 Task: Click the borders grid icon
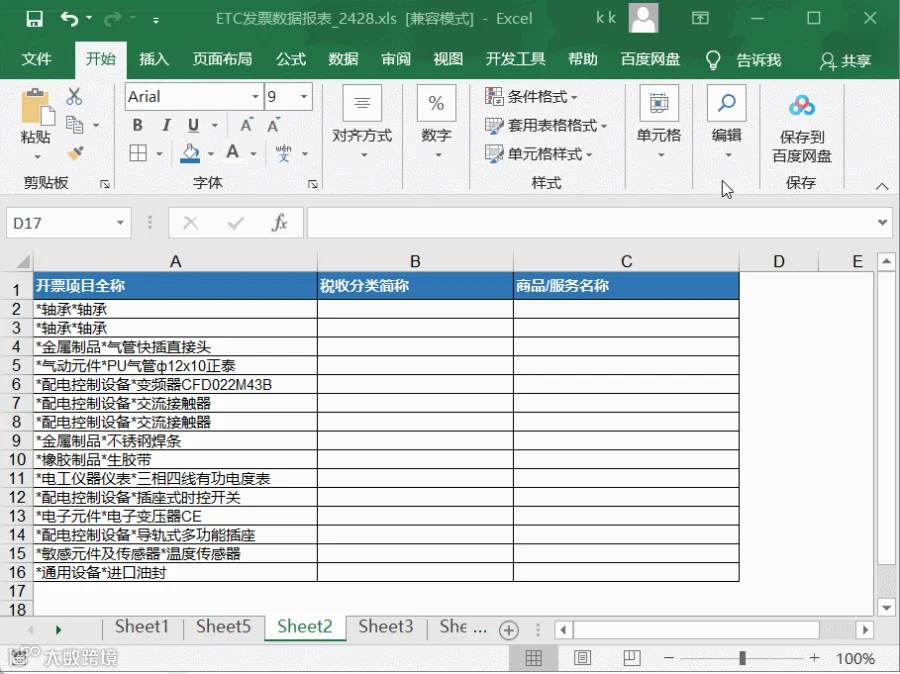(x=138, y=153)
